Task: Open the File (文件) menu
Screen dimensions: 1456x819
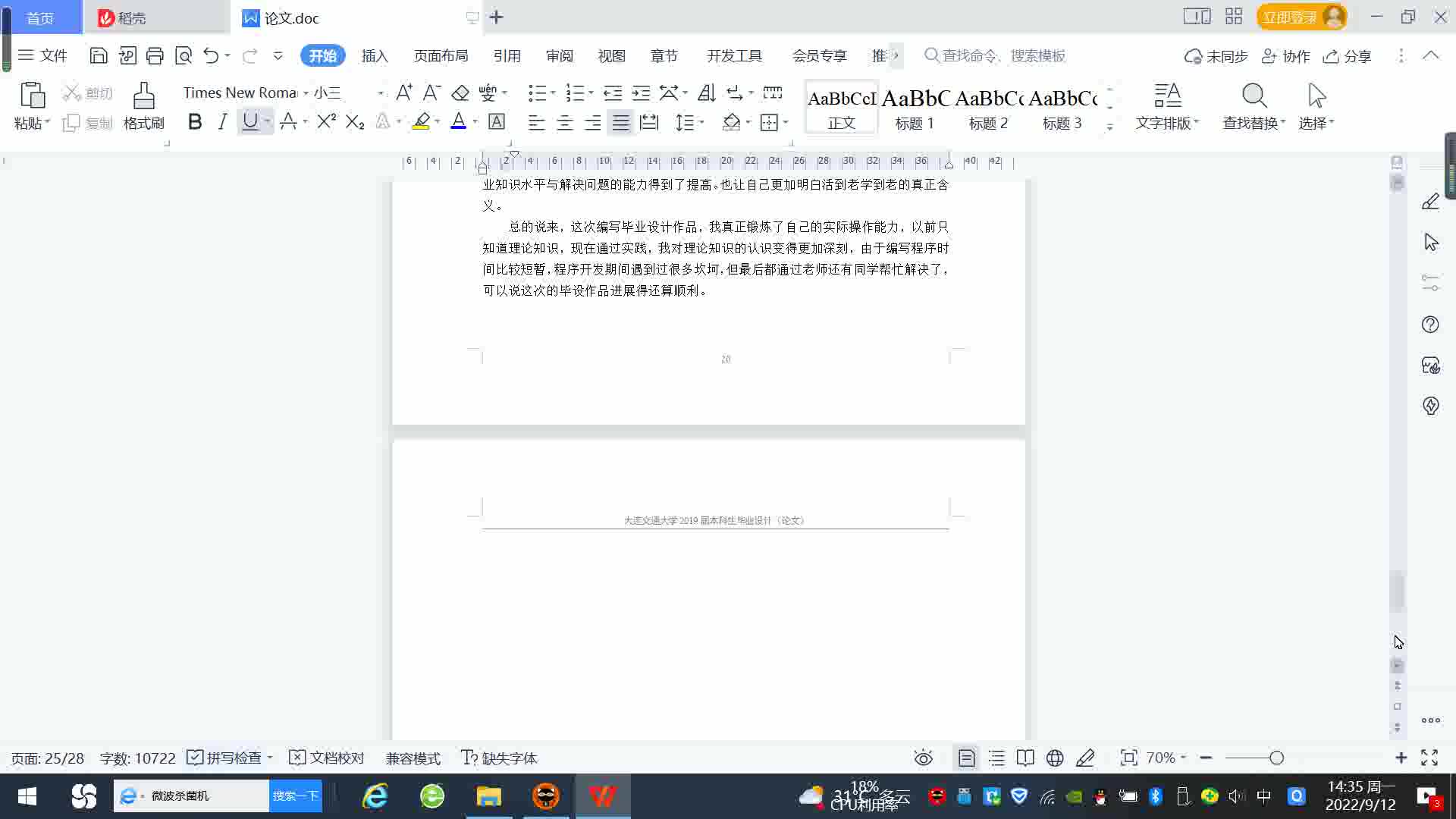Action: click(42, 55)
